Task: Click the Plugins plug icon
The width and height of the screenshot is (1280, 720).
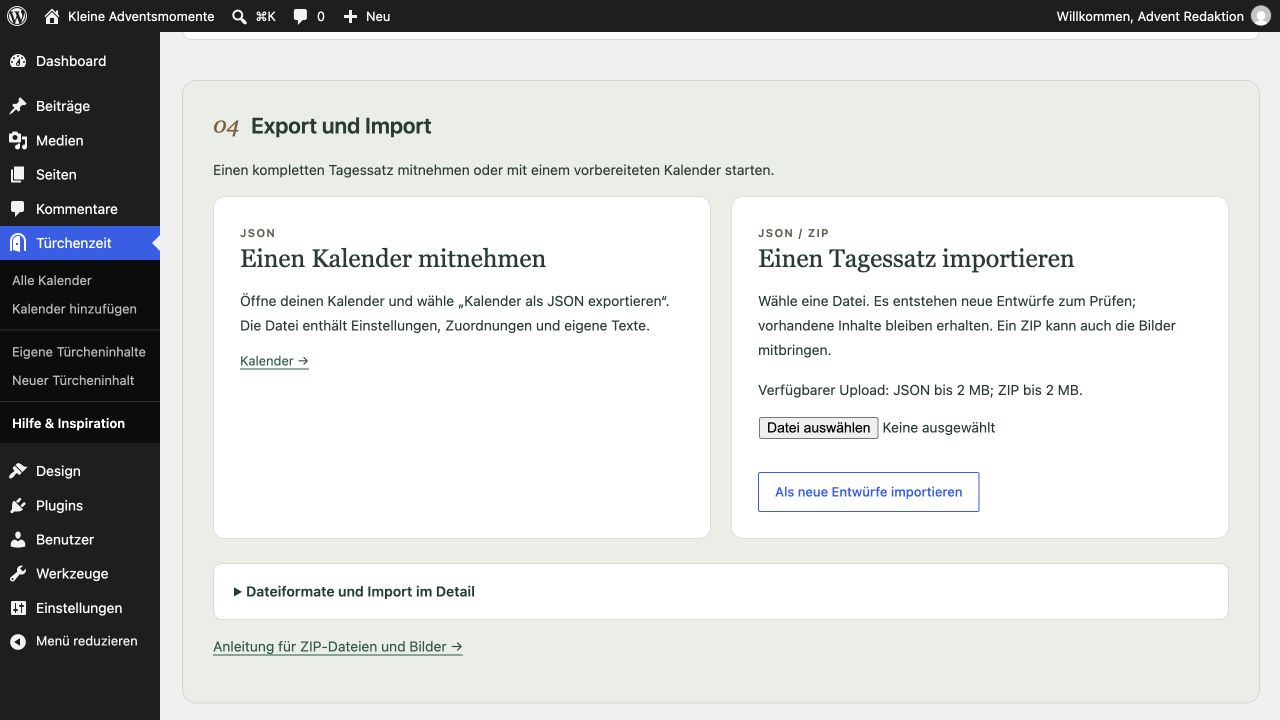Action: (x=18, y=506)
